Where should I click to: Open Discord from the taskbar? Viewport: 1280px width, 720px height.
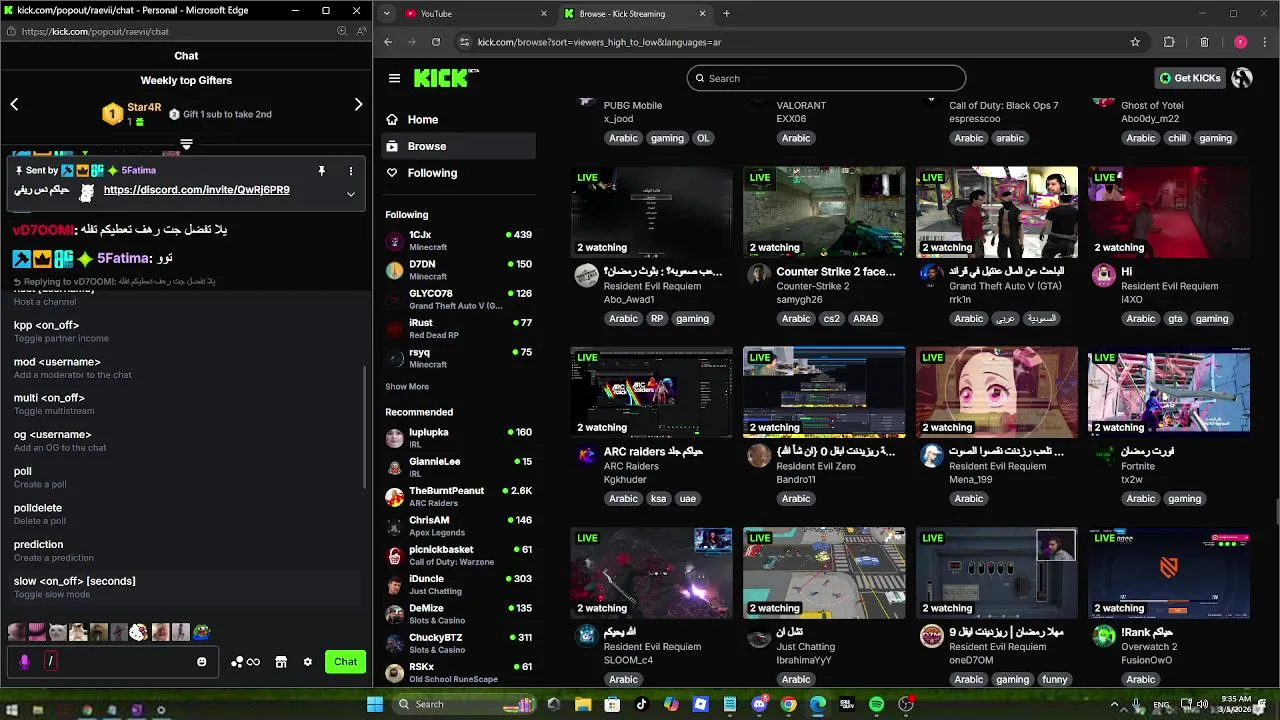click(759, 704)
